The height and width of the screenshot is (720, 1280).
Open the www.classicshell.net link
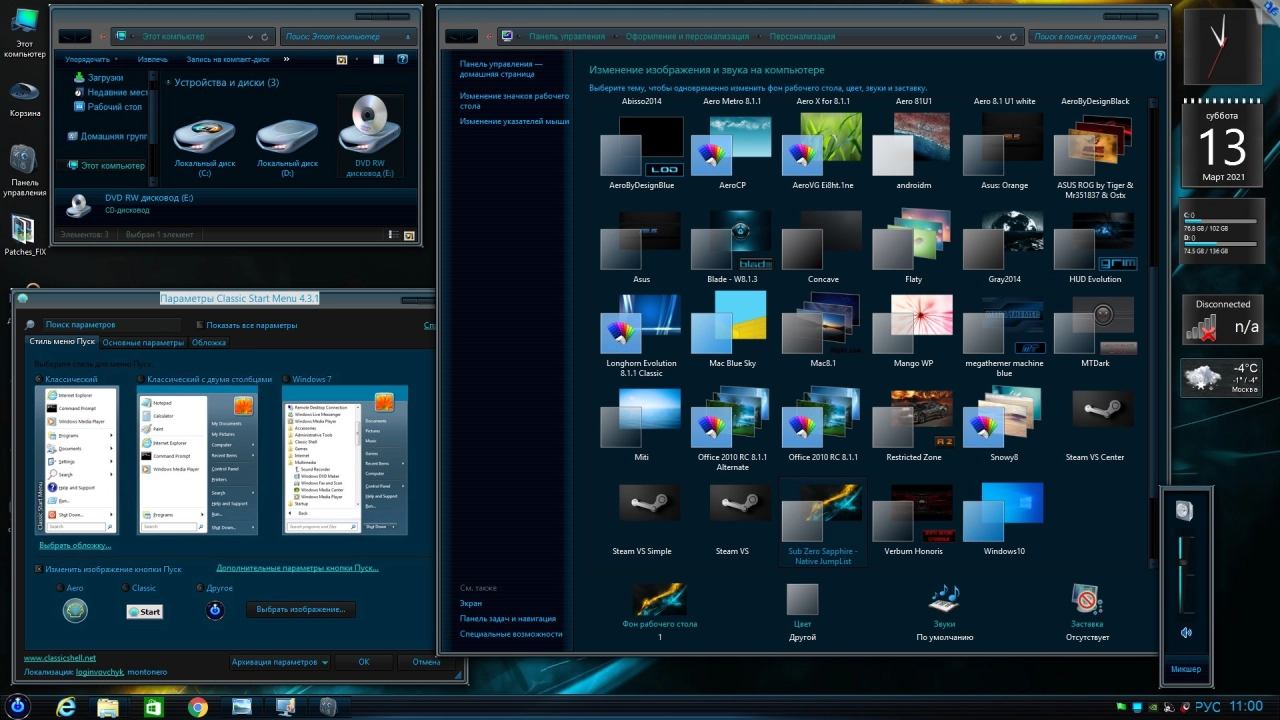pyautogui.click(x=60, y=658)
